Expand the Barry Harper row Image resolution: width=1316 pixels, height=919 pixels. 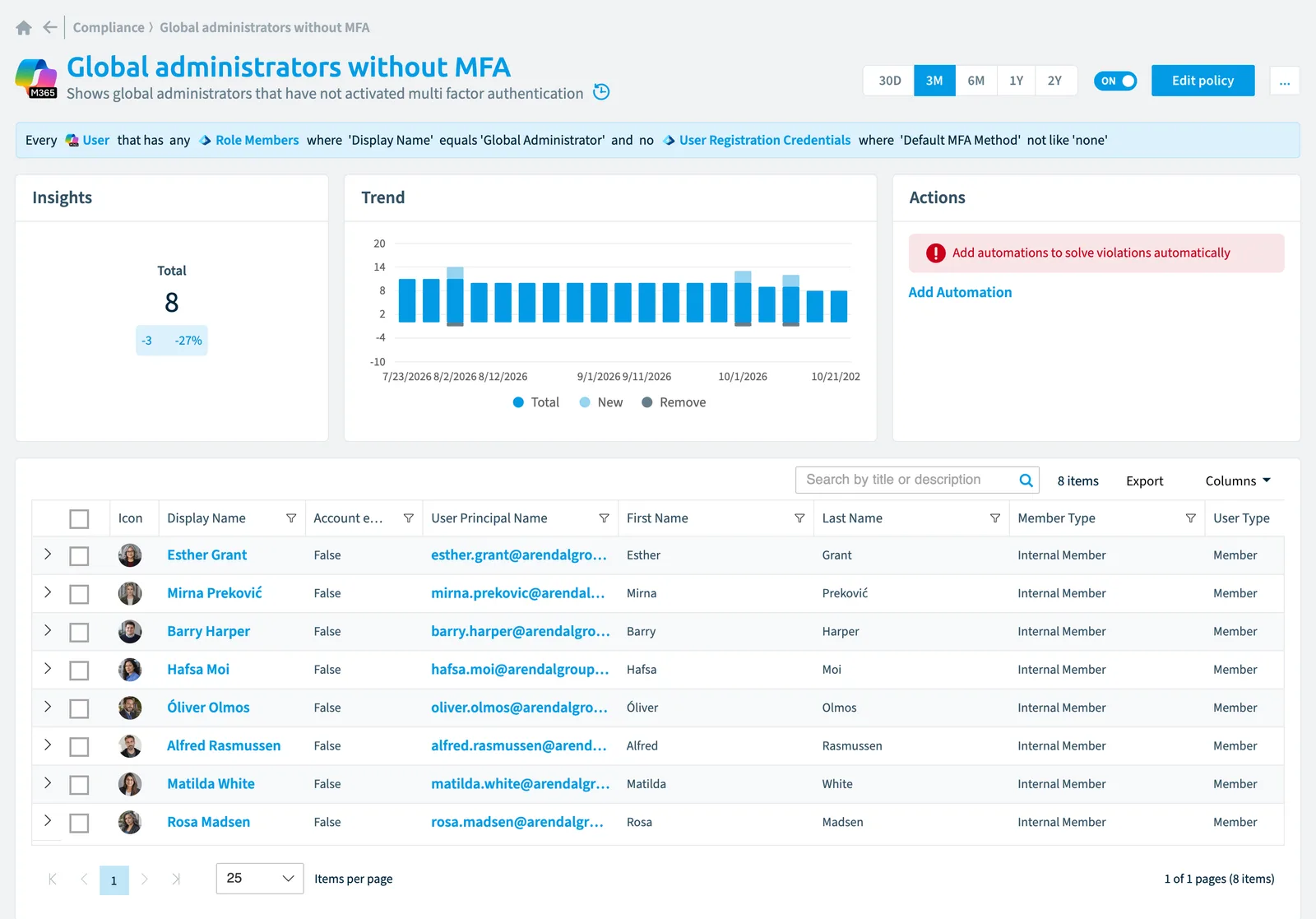click(x=48, y=630)
